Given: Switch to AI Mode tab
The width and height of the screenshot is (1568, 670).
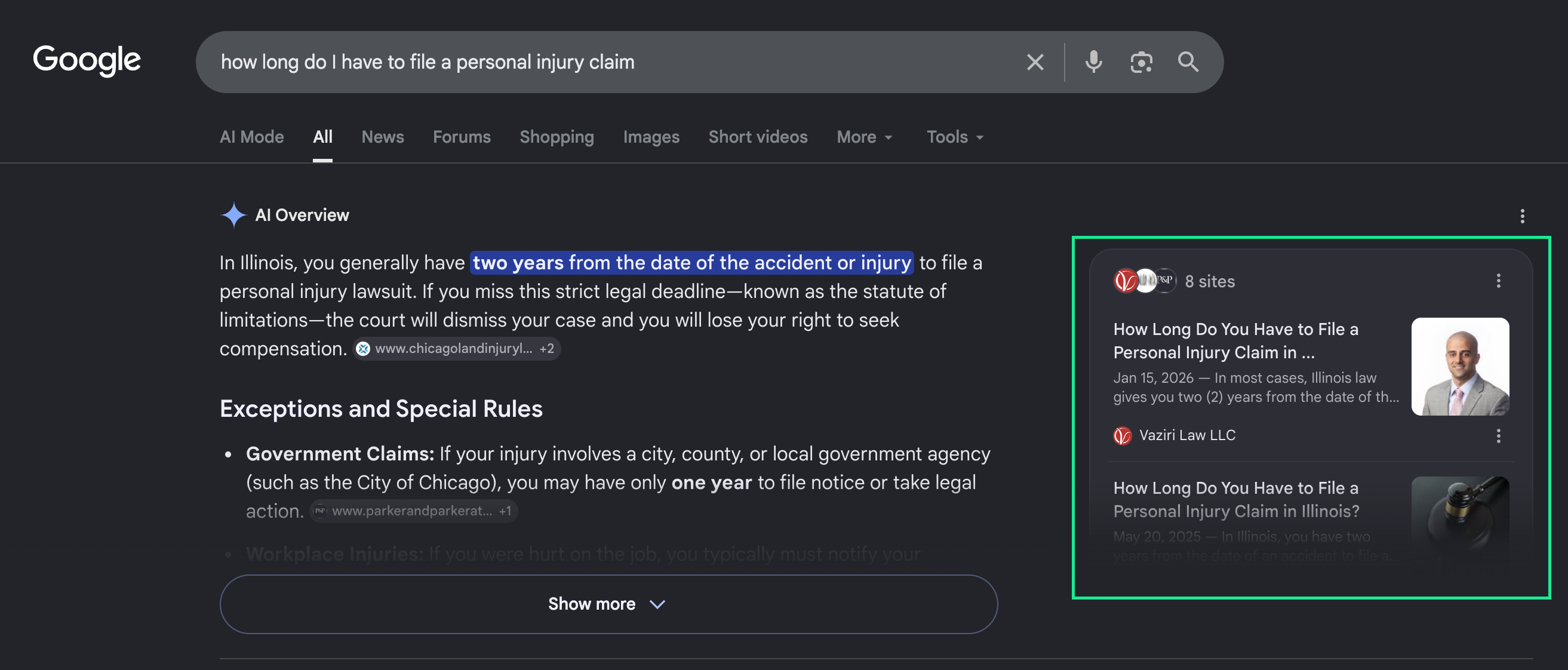Looking at the screenshot, I should tap(251, 137).
